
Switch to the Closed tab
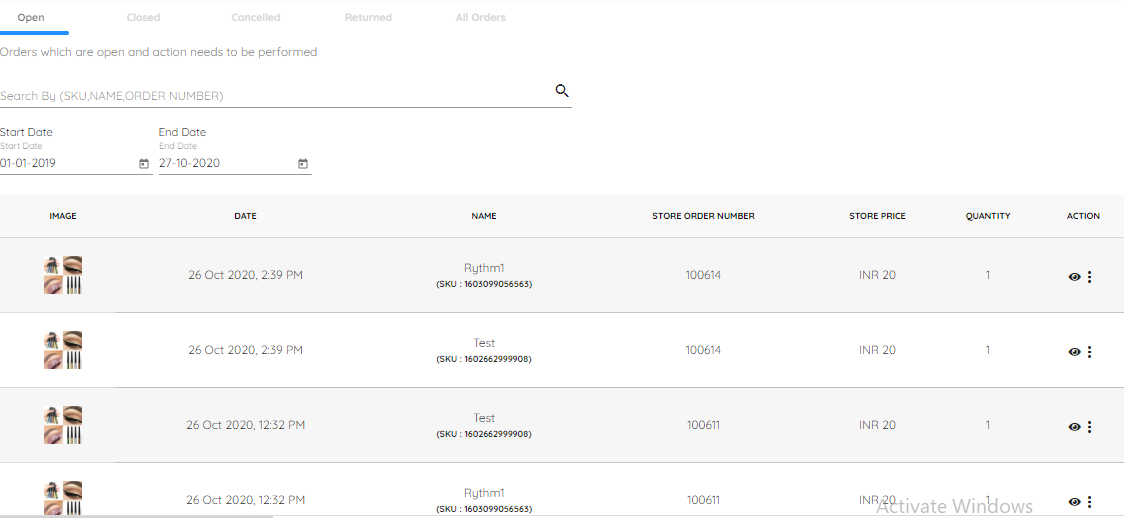143,17
